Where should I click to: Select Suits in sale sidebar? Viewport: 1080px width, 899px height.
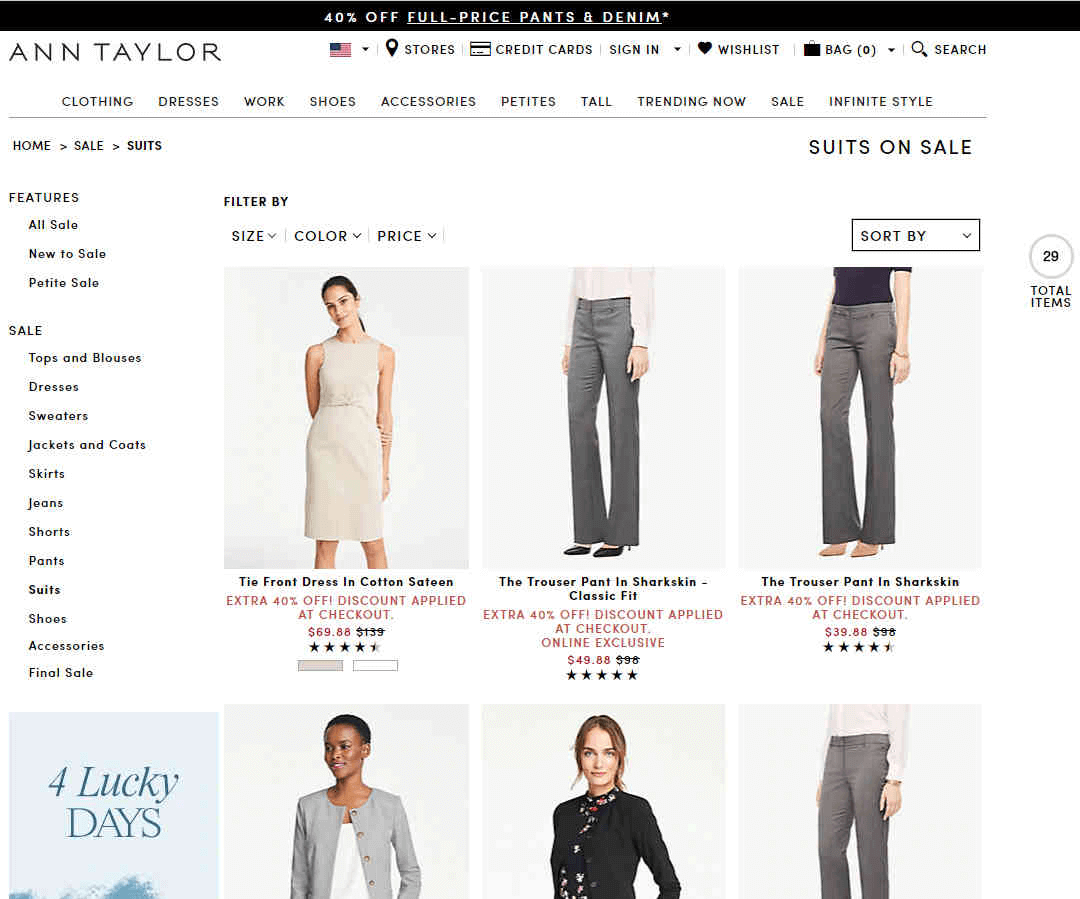[x=45, y=589]
